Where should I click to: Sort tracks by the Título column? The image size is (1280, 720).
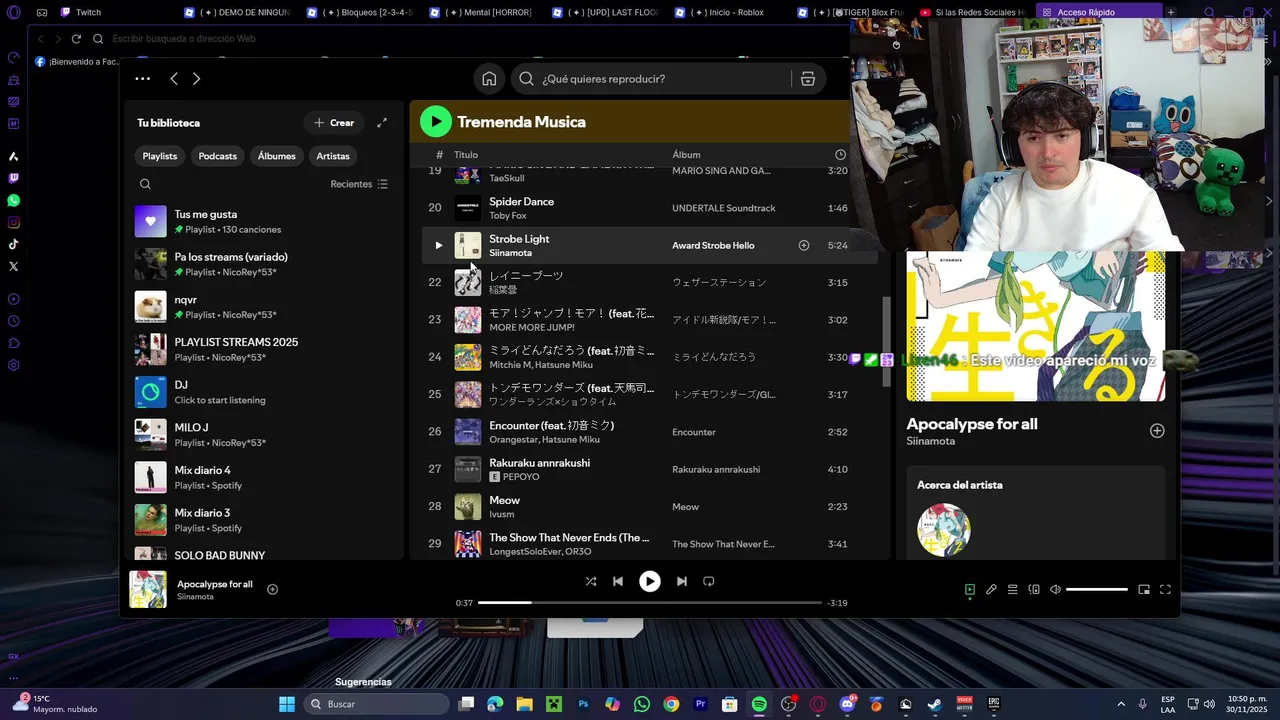pos(466,155)
